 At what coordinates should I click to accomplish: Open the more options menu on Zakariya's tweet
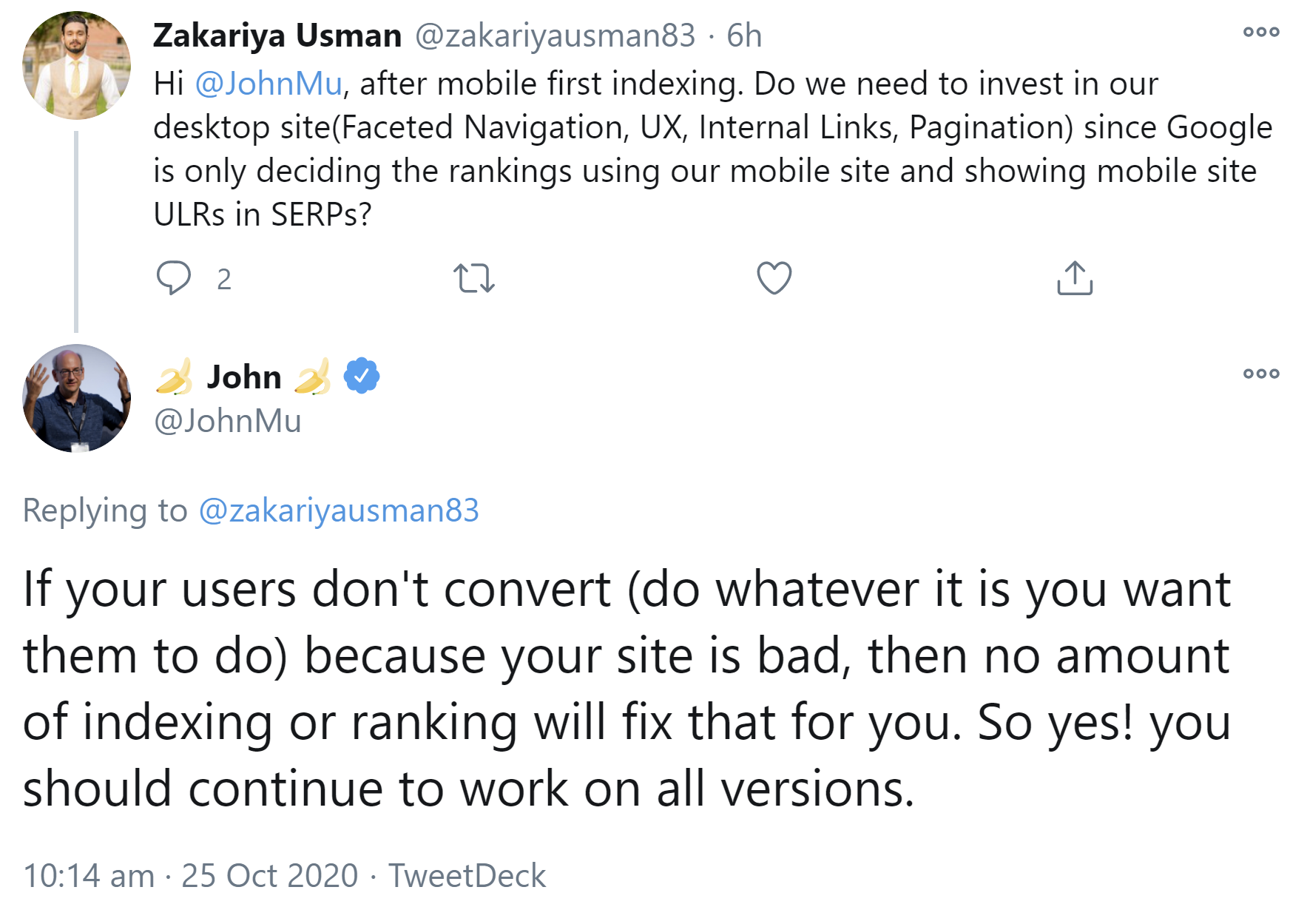point(1260,32)
